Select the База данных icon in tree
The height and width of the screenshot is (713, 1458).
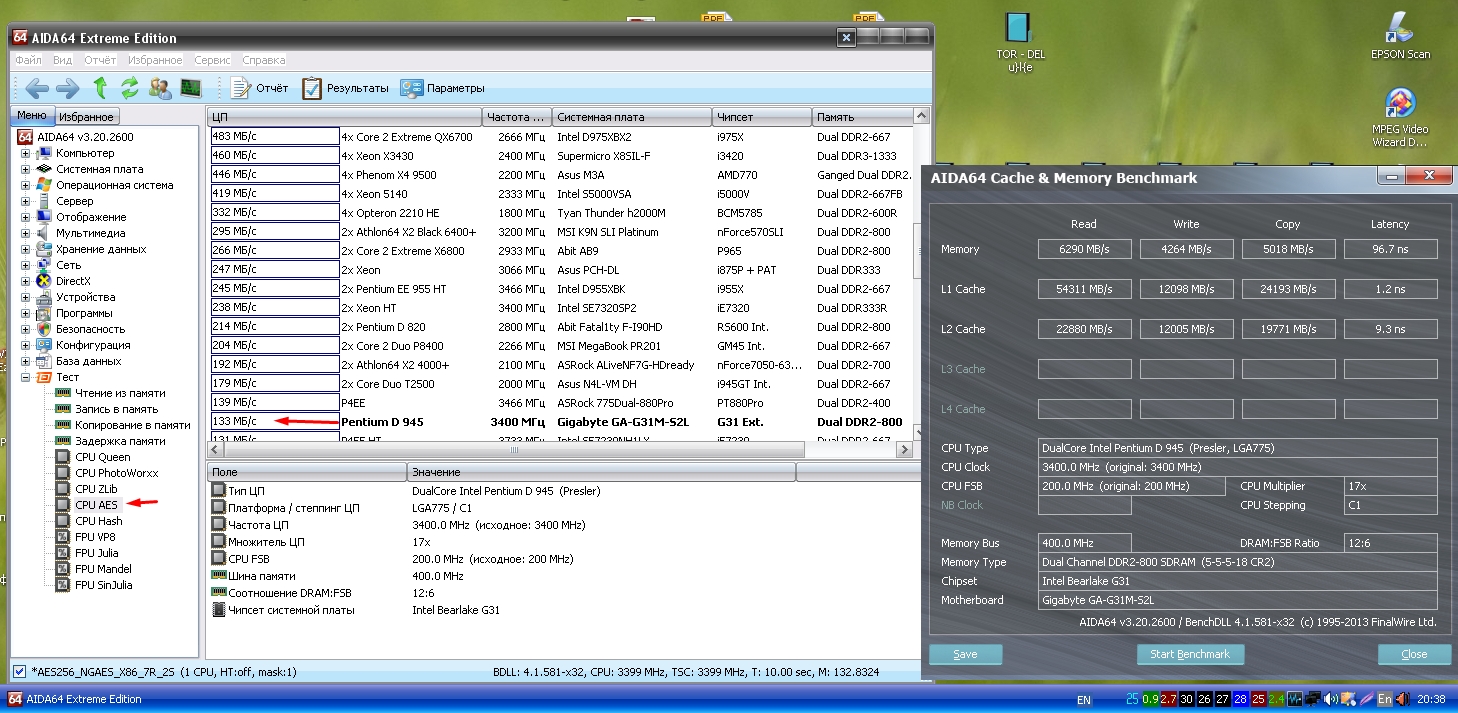pos(43,361)
